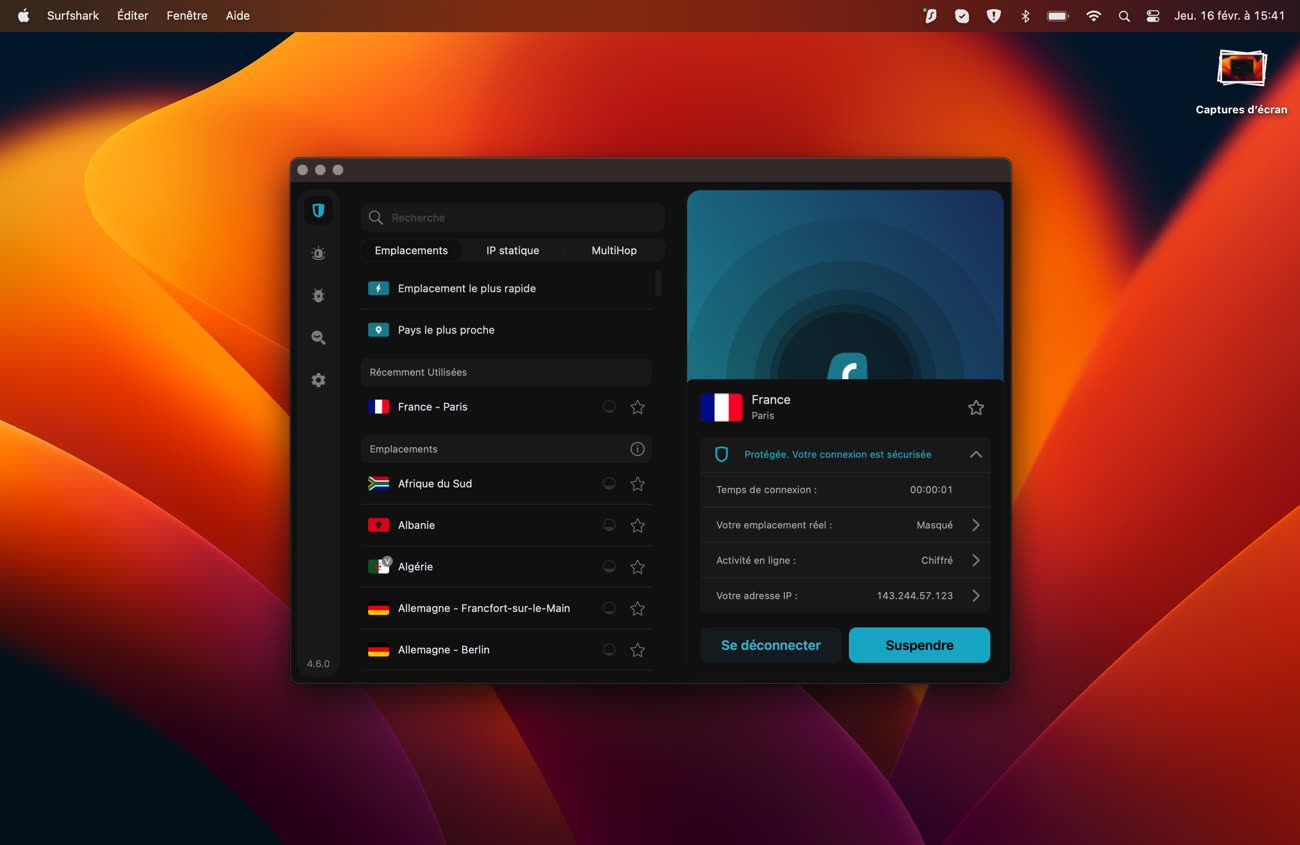Viewport: 1300px width, 845px height.
Task: Click the info icon beside Emplacements header
Action: 637,449
